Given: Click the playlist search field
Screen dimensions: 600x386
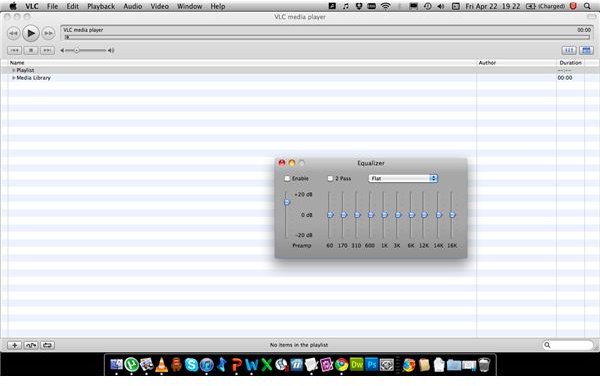Looking at the screenshot, I should click(x=568, y=345).
